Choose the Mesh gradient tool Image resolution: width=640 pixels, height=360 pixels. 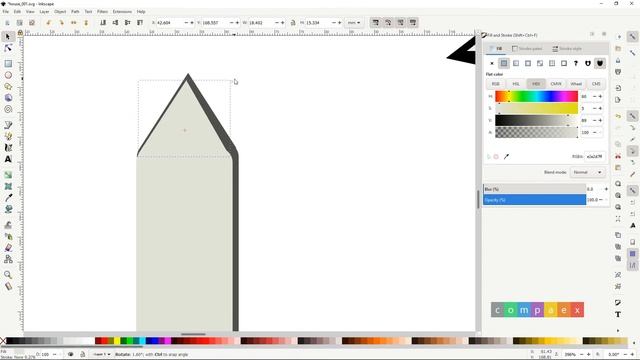pyautogui.click(x=8, y=186)
